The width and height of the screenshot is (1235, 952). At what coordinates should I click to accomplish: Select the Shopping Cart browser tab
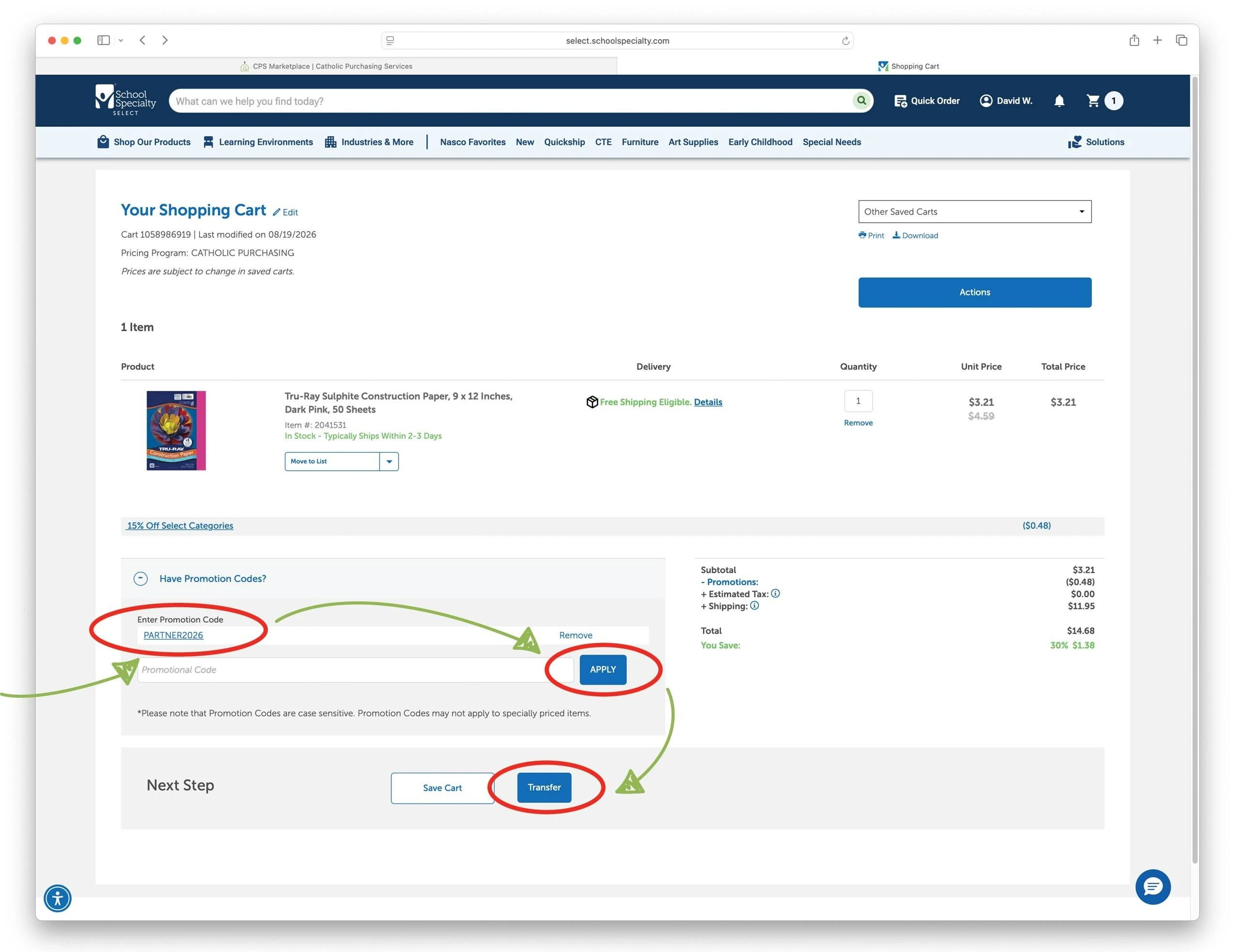(908, 66)
